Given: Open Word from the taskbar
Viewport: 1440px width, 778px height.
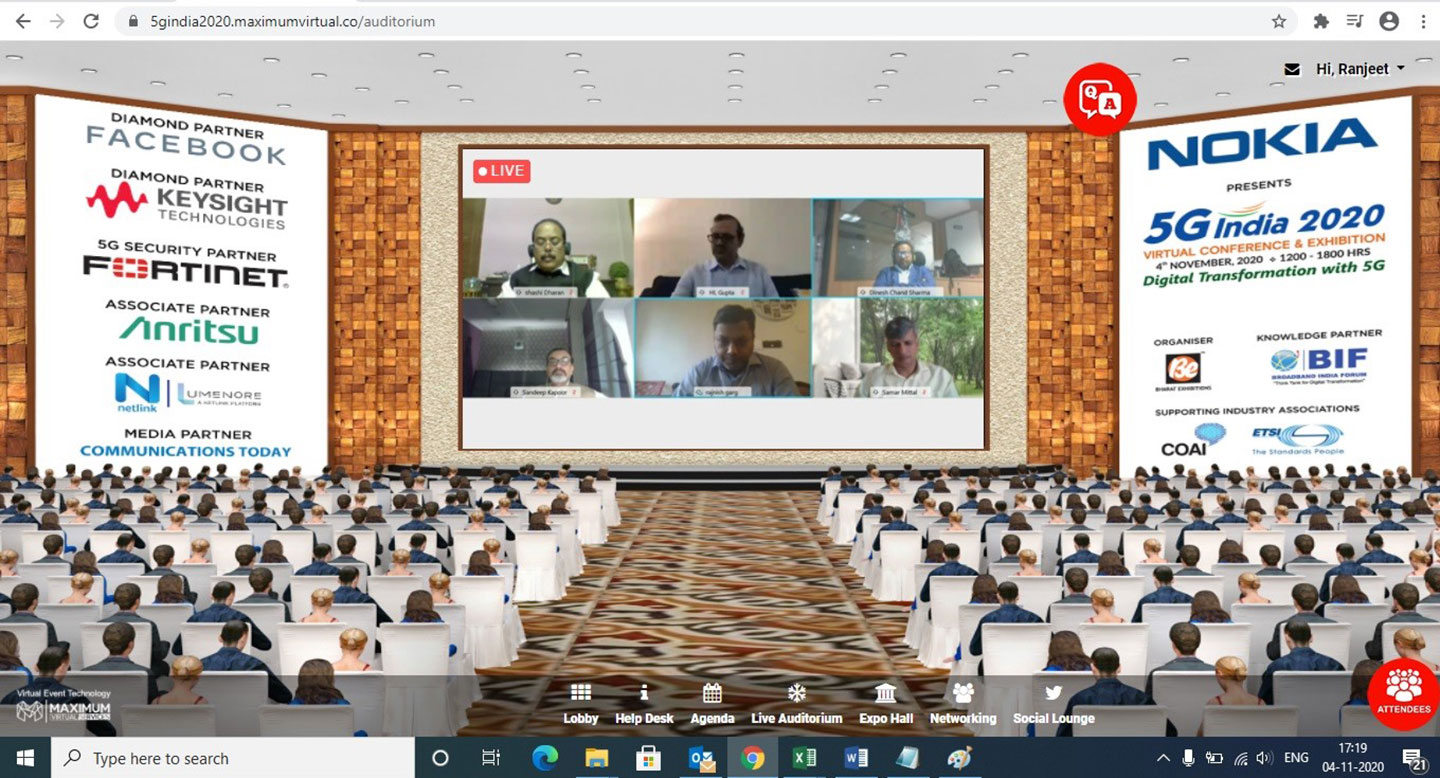Looking at the screenshot, I should [x=857, y=758].
